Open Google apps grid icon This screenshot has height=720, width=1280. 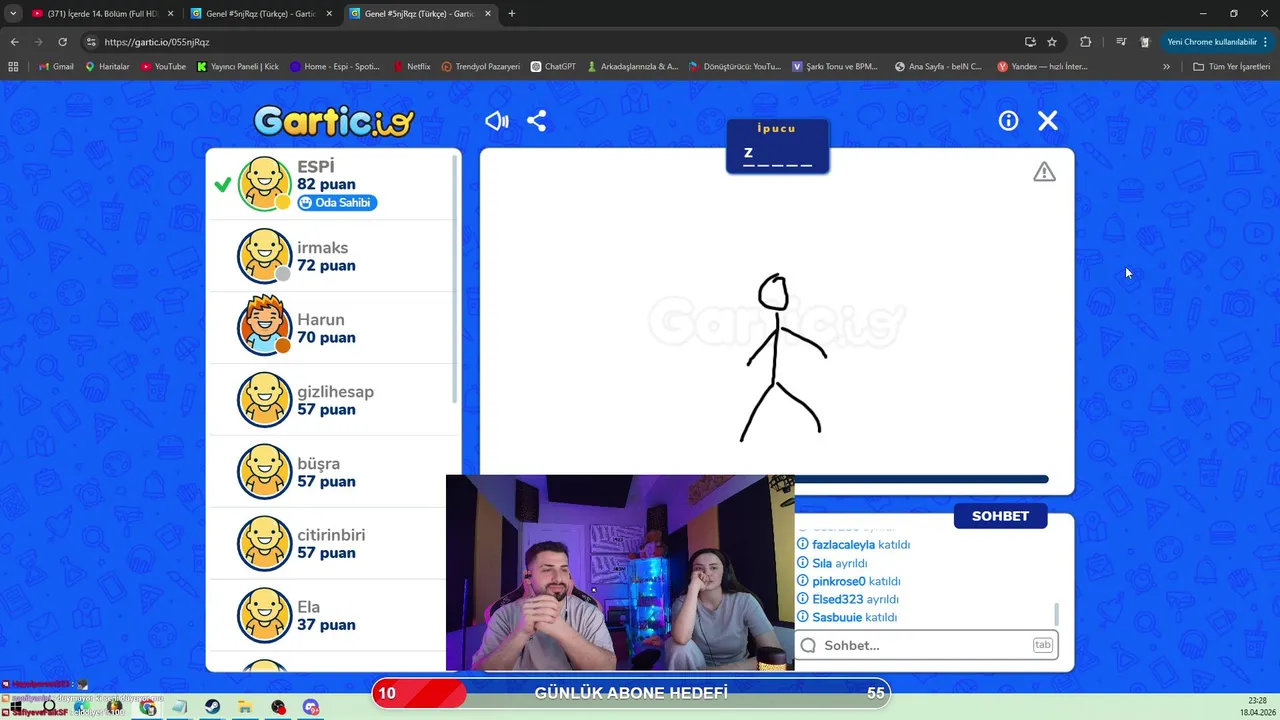[13, 66]
